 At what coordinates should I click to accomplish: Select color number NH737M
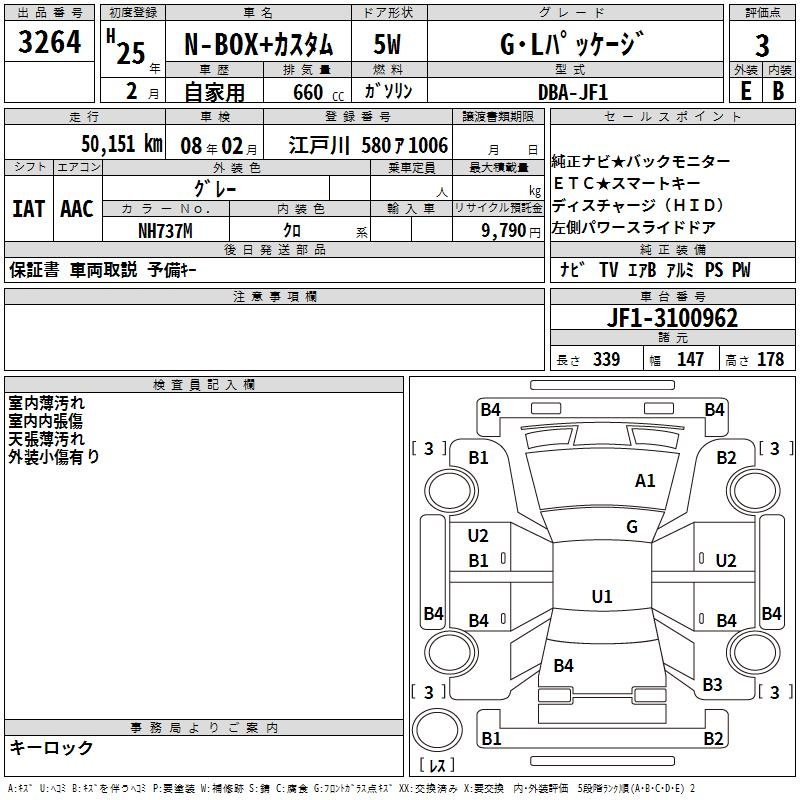pos(165,231)
